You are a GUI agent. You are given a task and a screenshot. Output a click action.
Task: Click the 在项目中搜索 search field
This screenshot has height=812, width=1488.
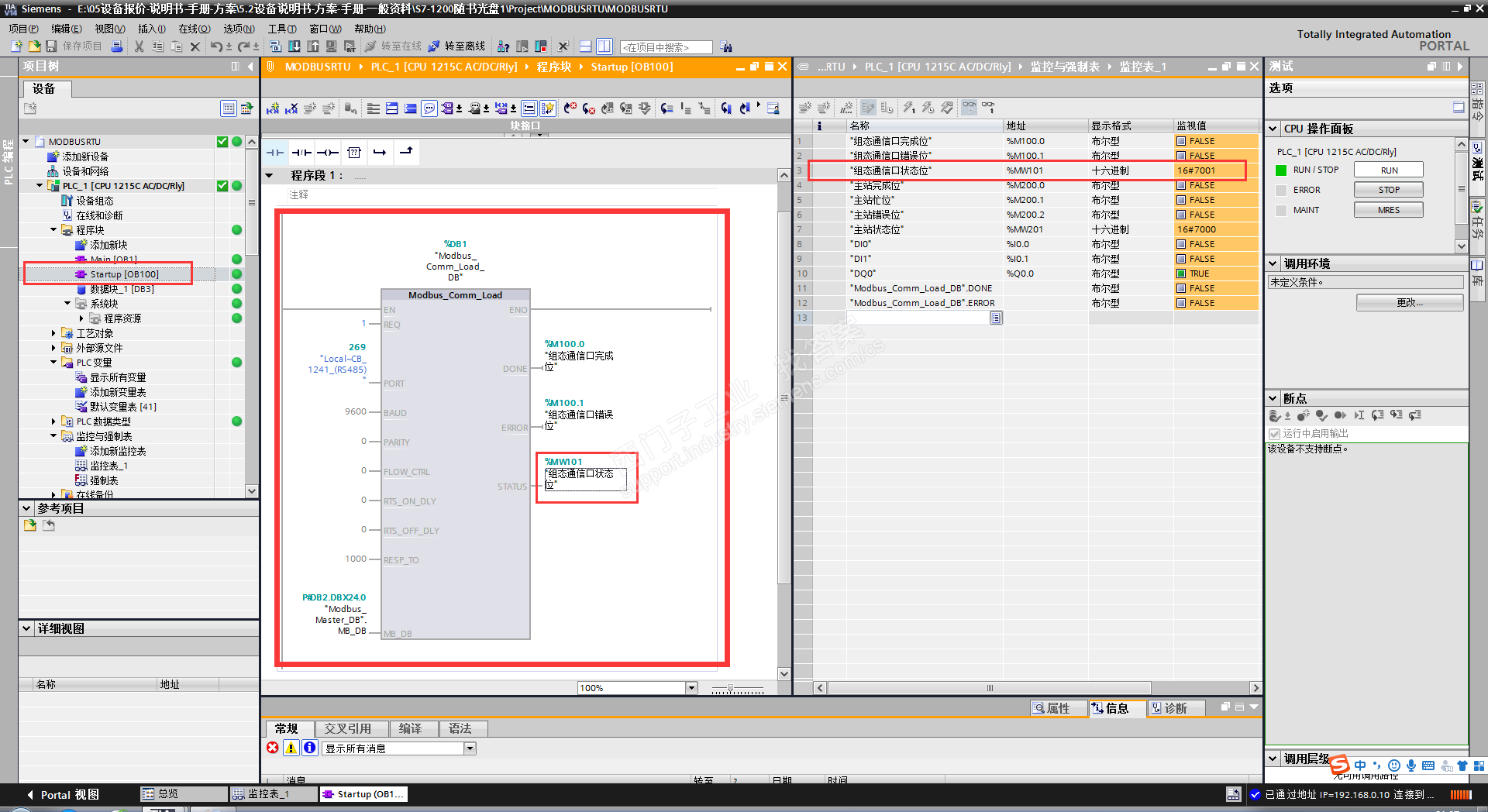tap(666, 47)
